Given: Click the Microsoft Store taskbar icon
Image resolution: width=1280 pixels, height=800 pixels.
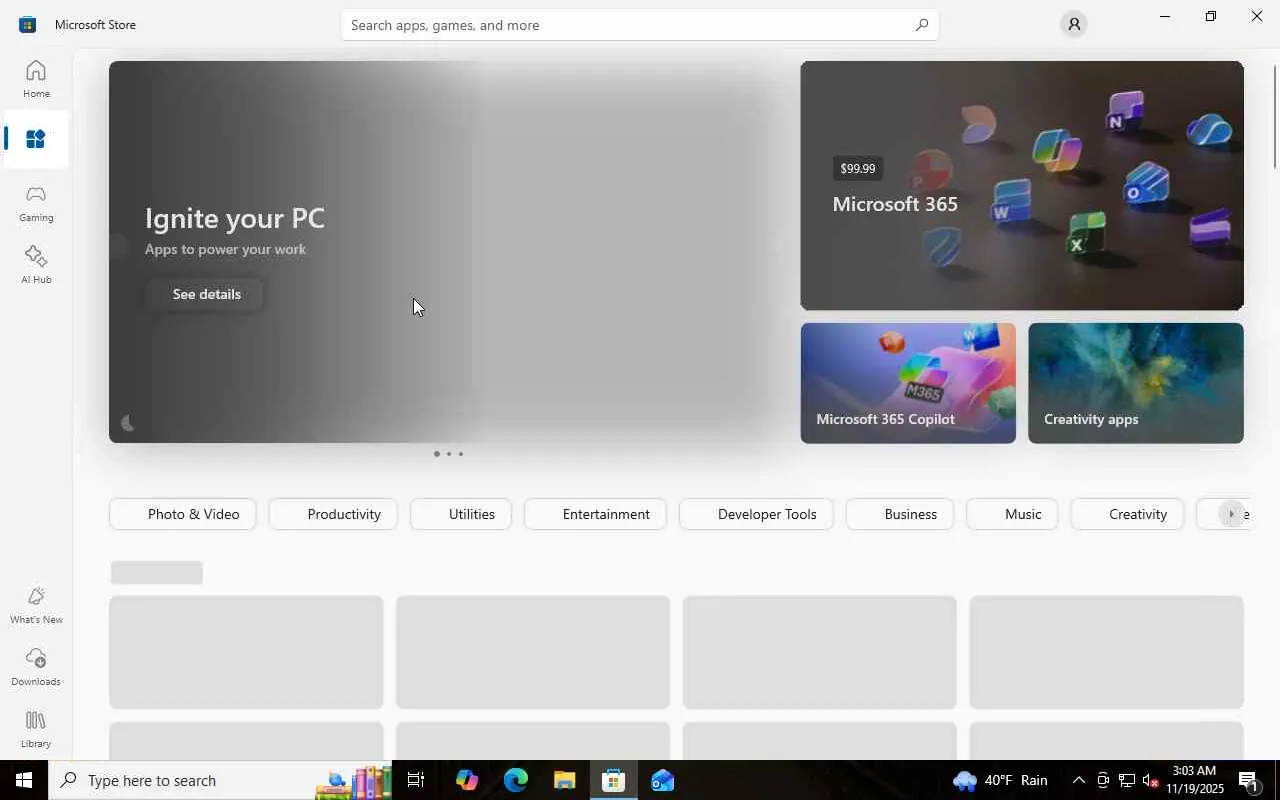Looking at the screenshot, I should click(613, 780).
